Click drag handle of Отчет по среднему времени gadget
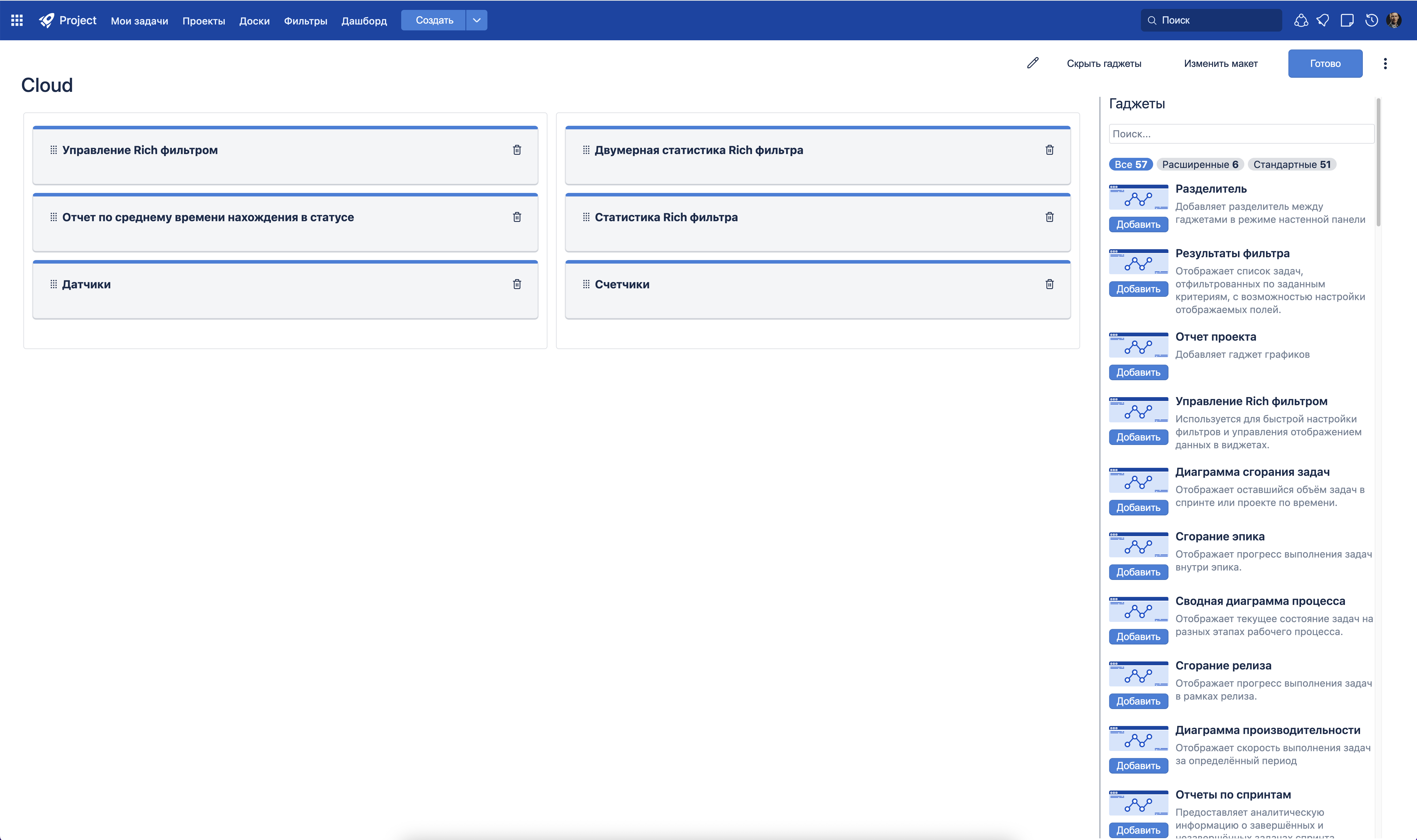This screenshot has height=840, width=1417. pos(54,217)
